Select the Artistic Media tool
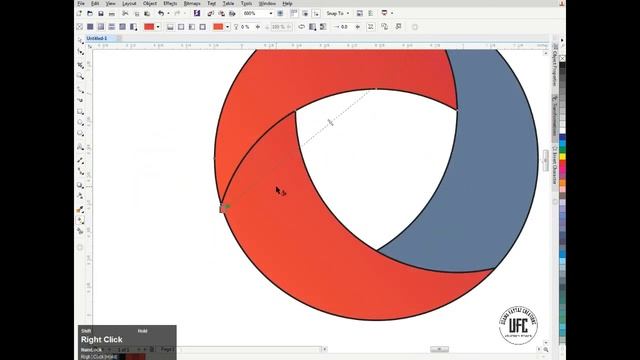 80,100
